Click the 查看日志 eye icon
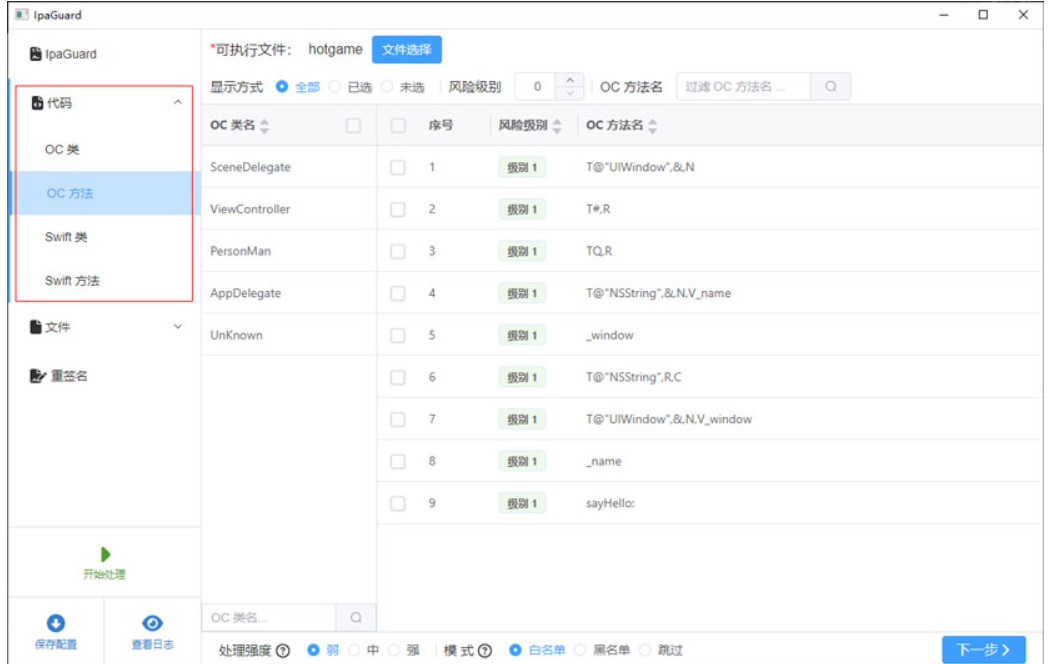This screenshot has width=1058, height=664. [152, 623]
